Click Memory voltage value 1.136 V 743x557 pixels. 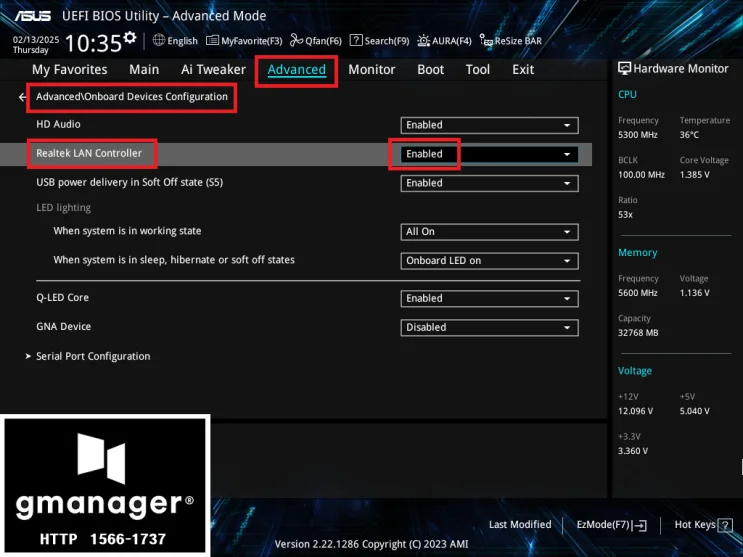[695, 293]
